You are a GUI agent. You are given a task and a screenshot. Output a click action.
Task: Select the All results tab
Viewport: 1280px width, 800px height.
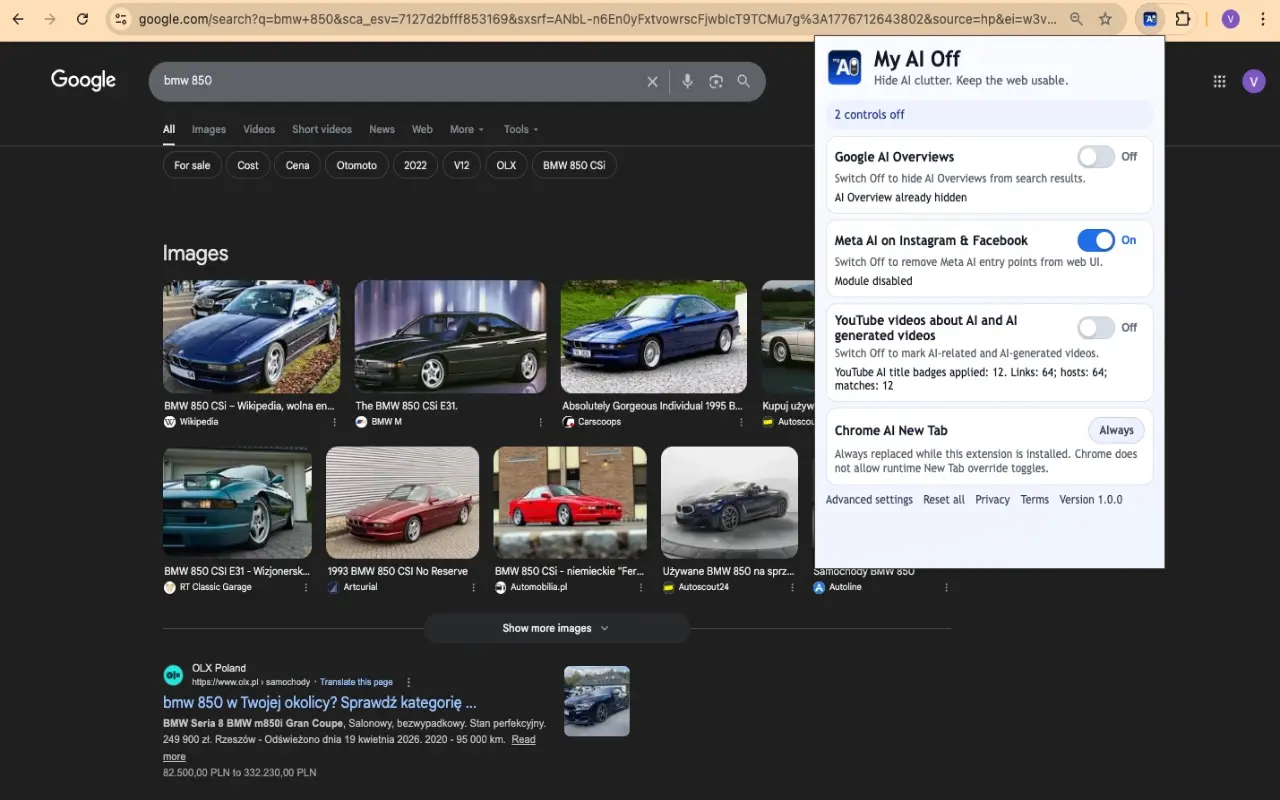point(169,129)
